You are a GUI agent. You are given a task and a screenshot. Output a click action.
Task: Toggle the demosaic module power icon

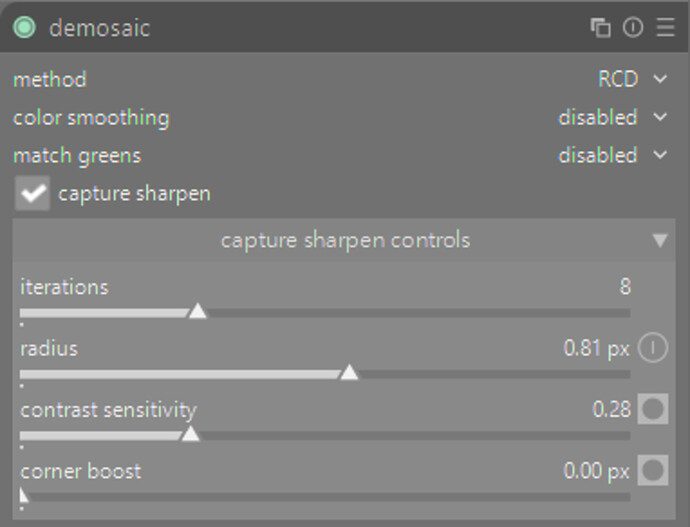(25, 28)
